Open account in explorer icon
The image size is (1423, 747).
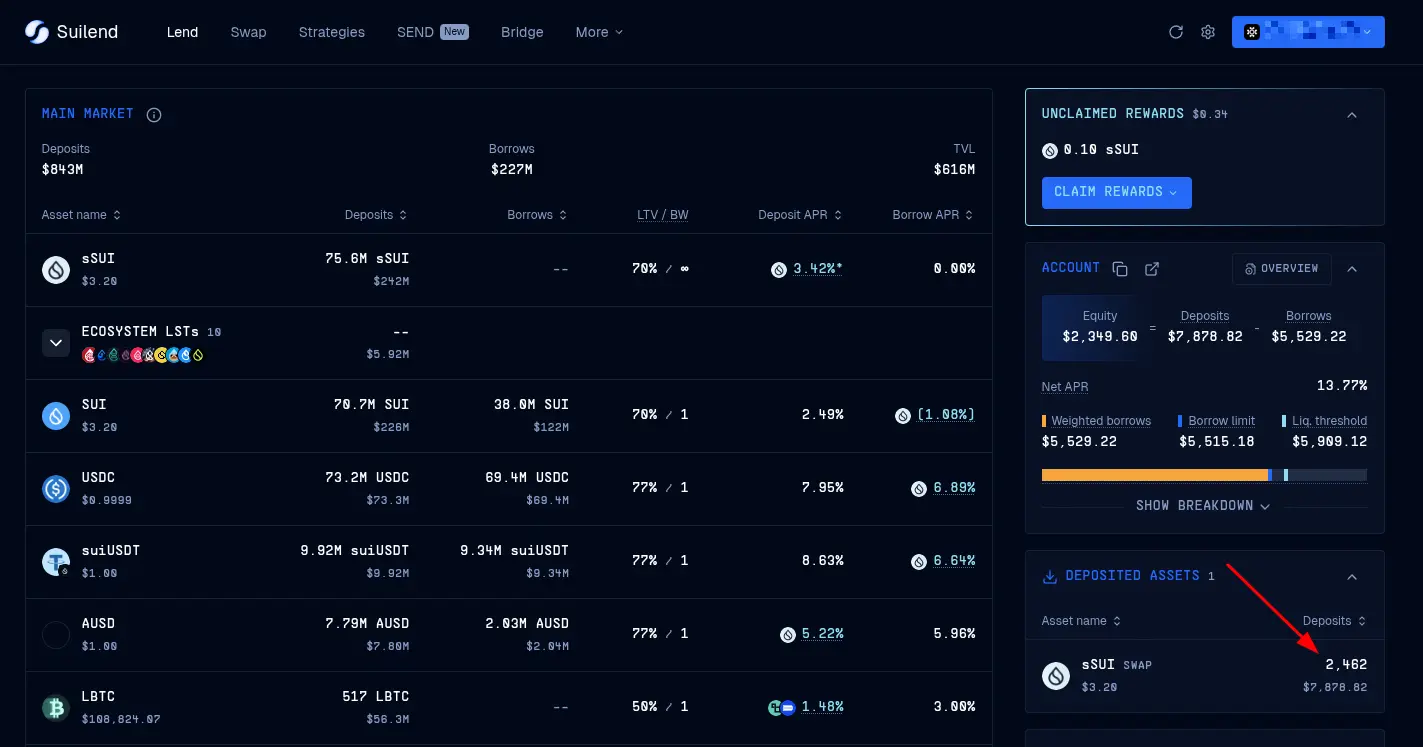(1152, 269)
